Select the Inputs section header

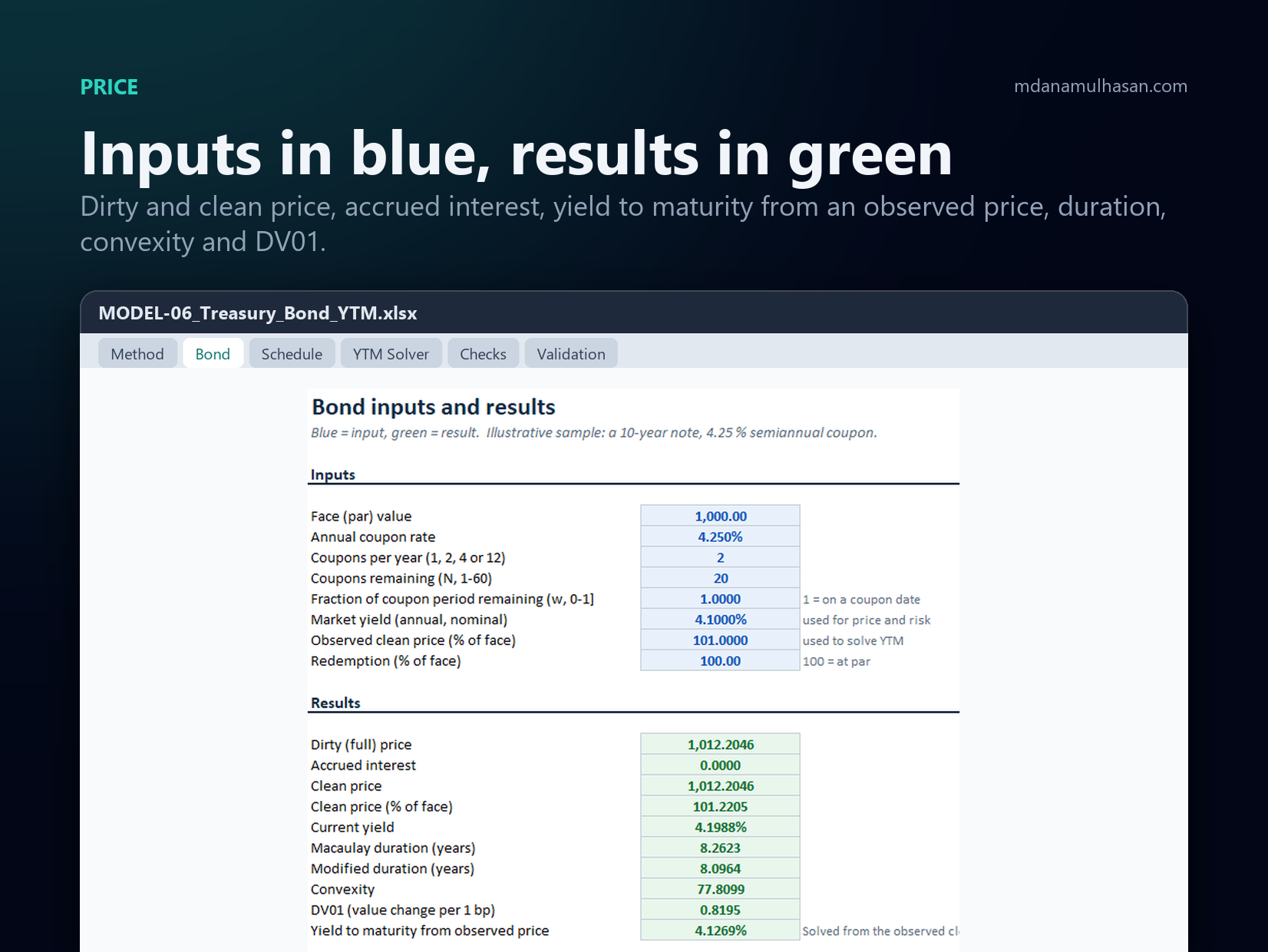pyautogui.click(x=333, y=474)
